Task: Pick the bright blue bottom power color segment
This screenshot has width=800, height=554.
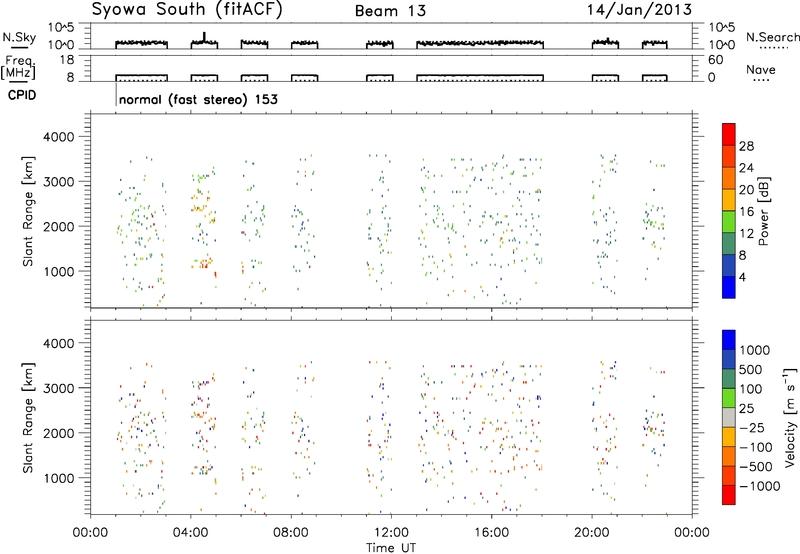Action: (x=729, y=287)
